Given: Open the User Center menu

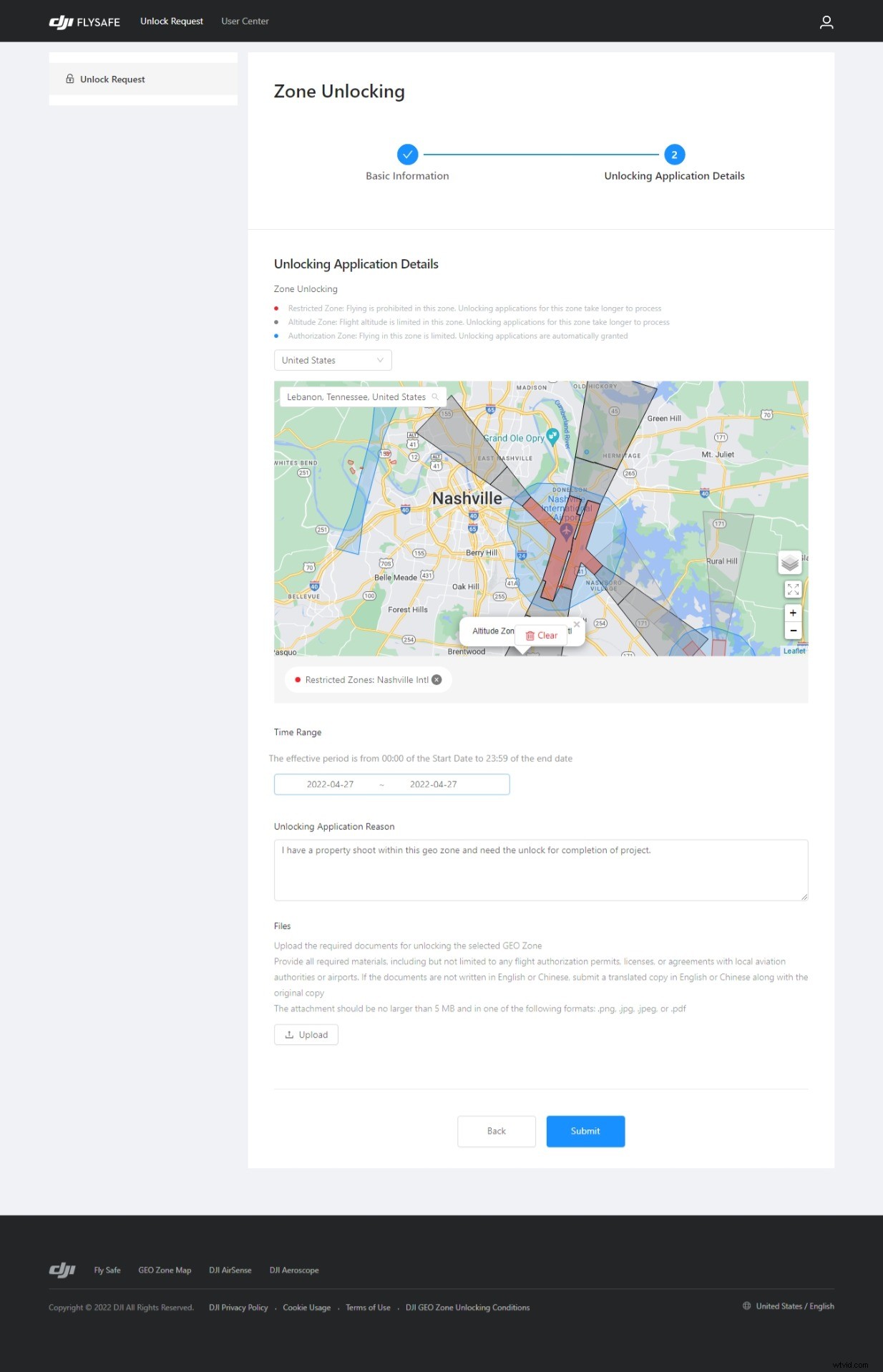Looking at the screenshot, I should 245,21.
